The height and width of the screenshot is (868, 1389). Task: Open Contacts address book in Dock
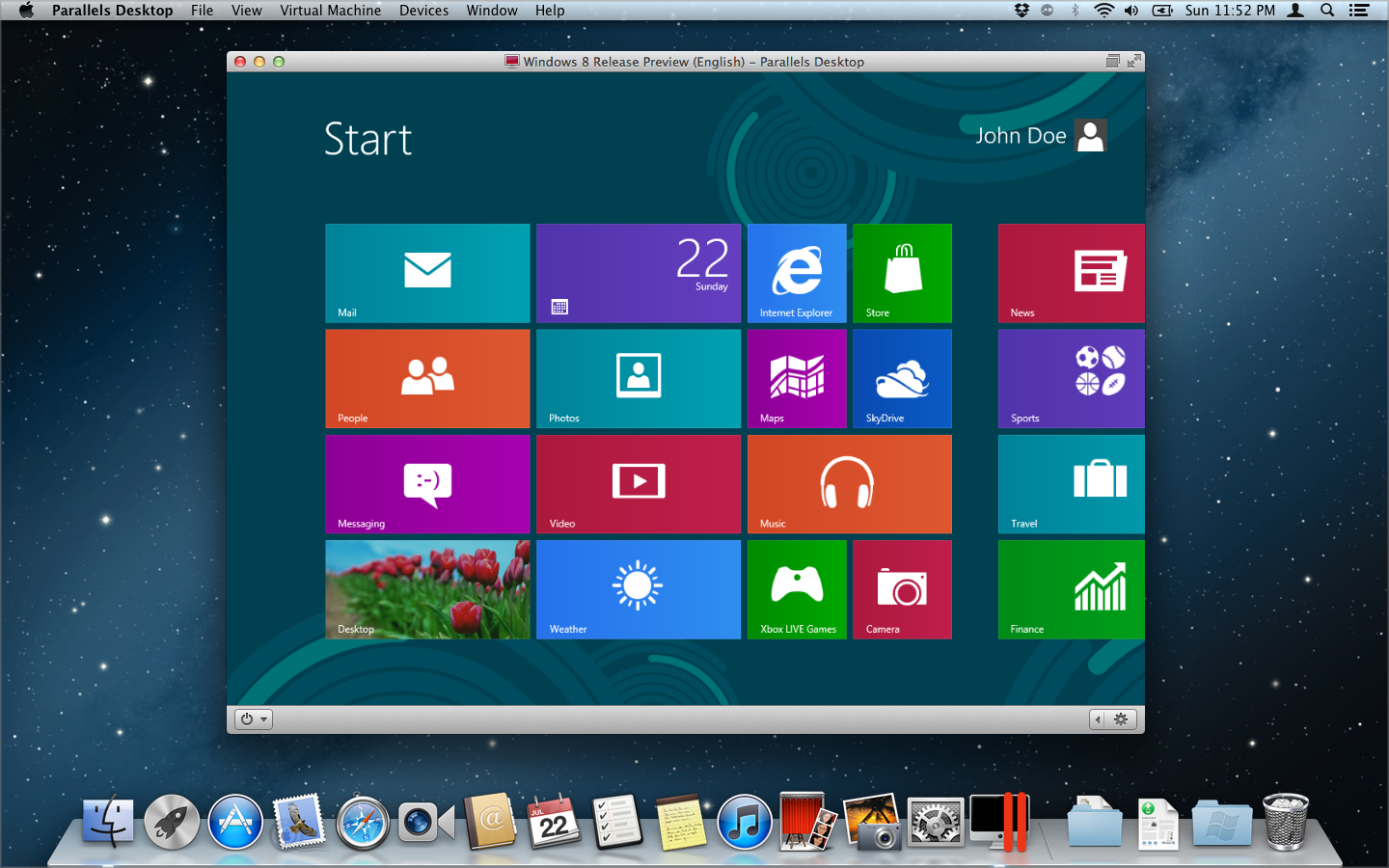coord(490,822)
